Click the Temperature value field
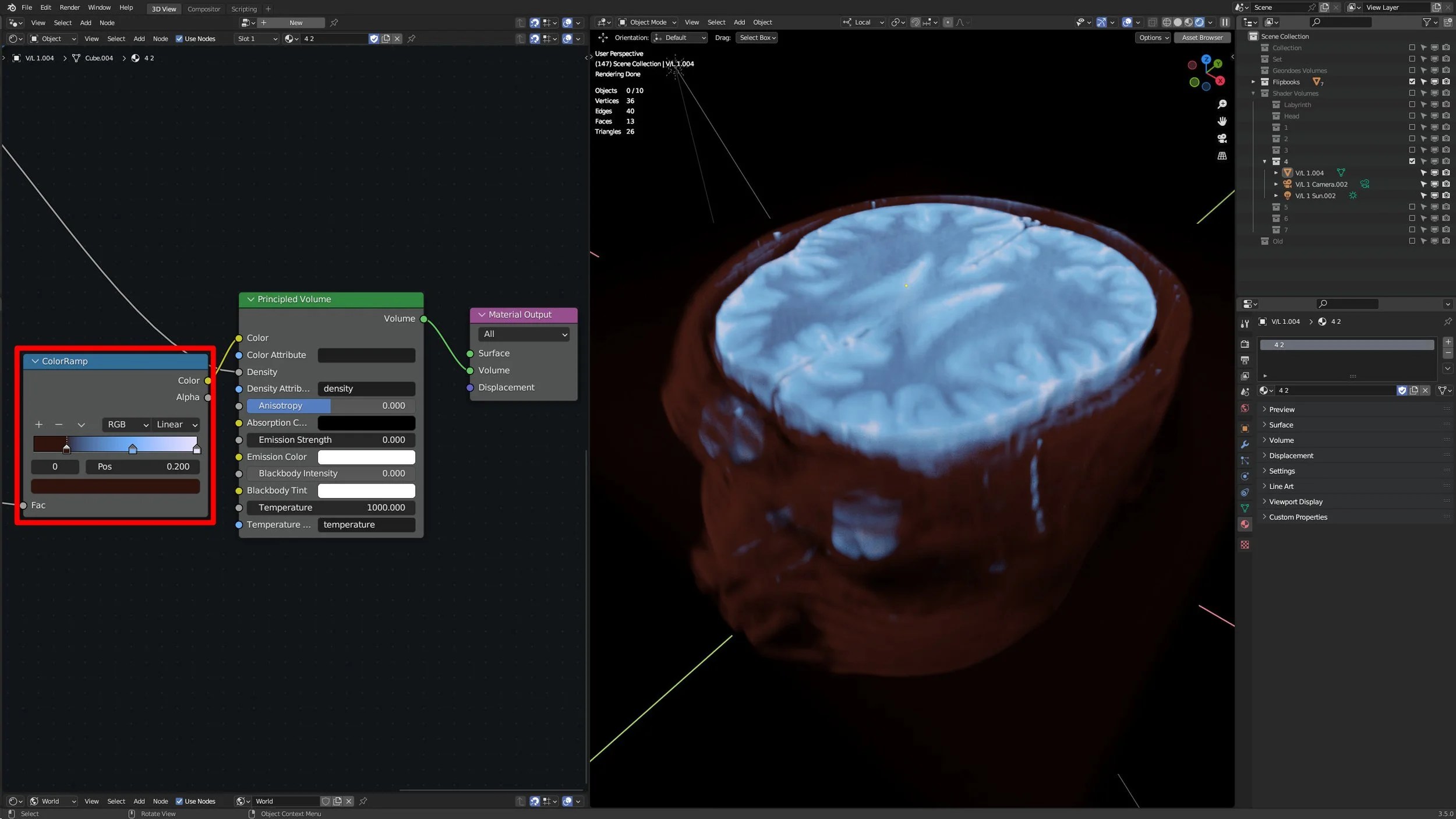The image size is (1456, 819). [331, 508]
